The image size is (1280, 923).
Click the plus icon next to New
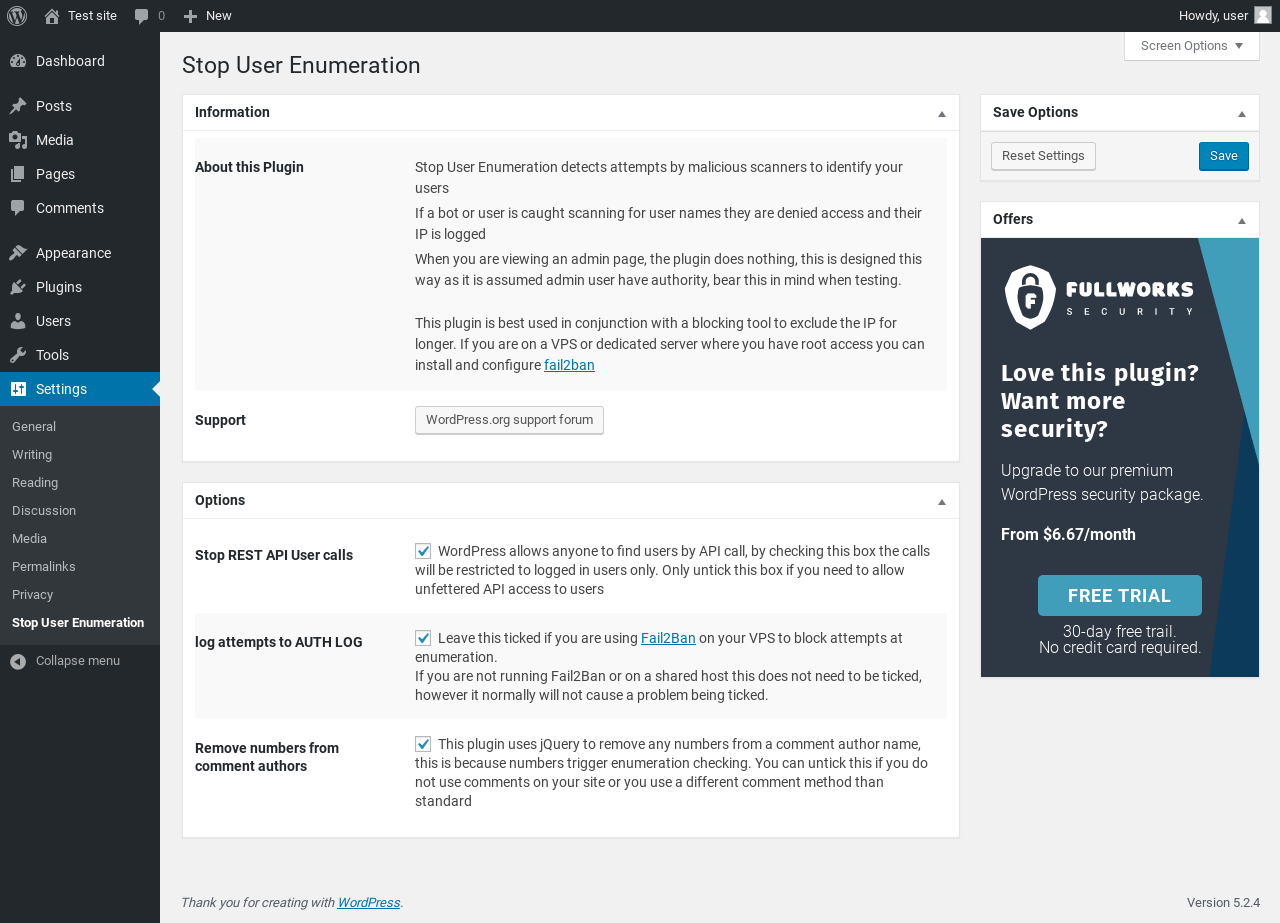pos(191,16)
